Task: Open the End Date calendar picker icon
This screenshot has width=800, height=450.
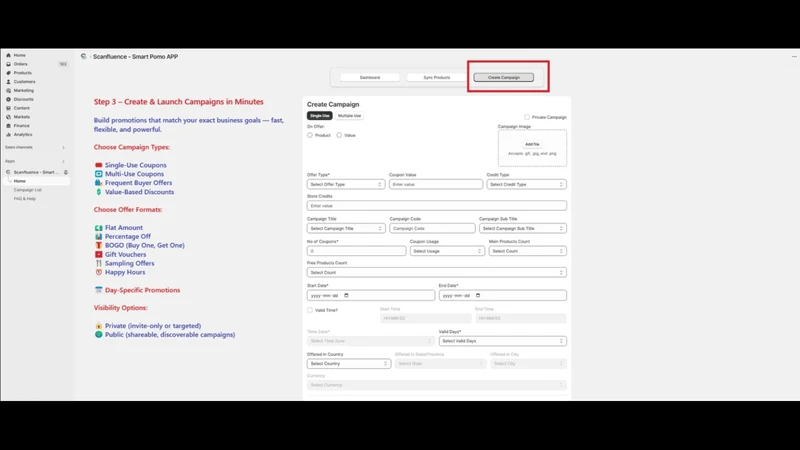Action: point(478,295)
